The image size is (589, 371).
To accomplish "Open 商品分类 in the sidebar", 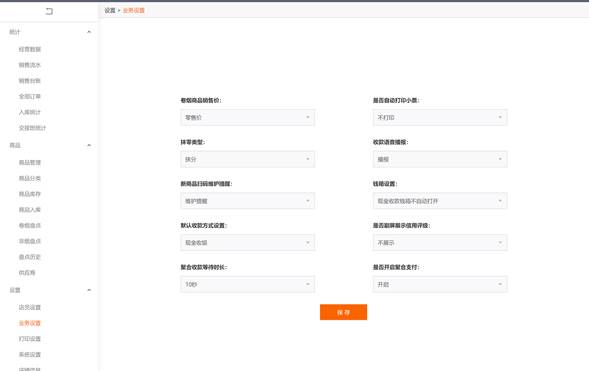I will 30,178.
